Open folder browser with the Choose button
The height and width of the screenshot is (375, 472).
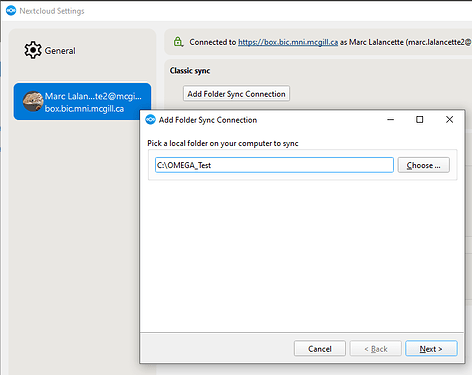point(423,165)
